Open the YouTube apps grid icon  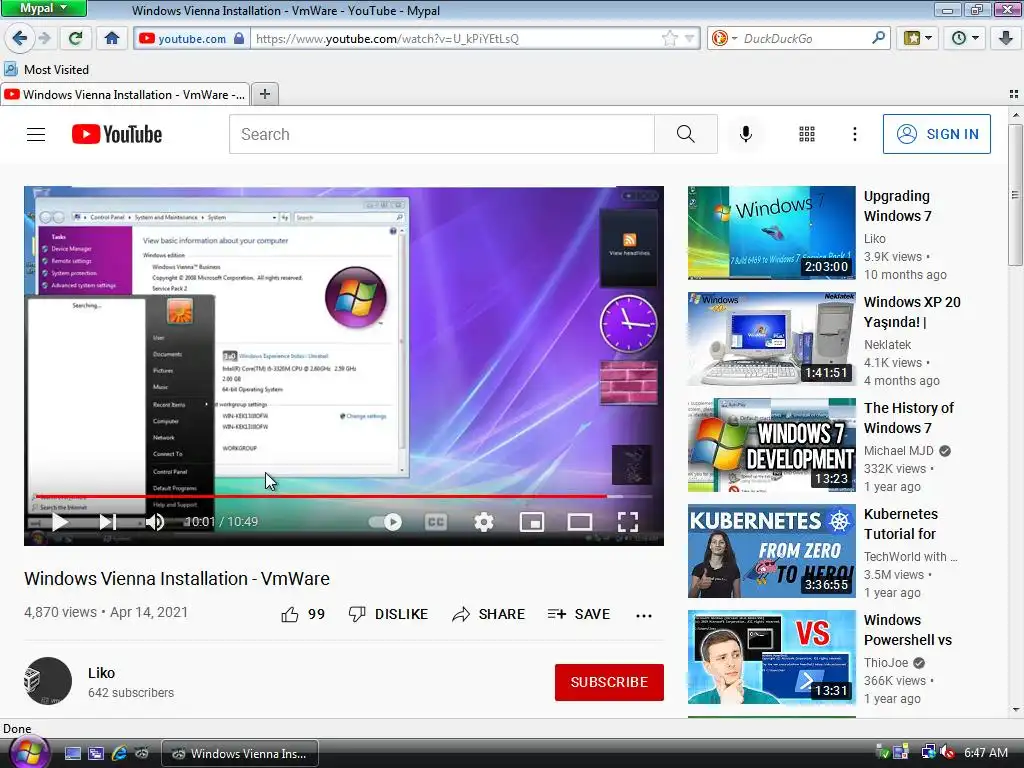[807, 134]
